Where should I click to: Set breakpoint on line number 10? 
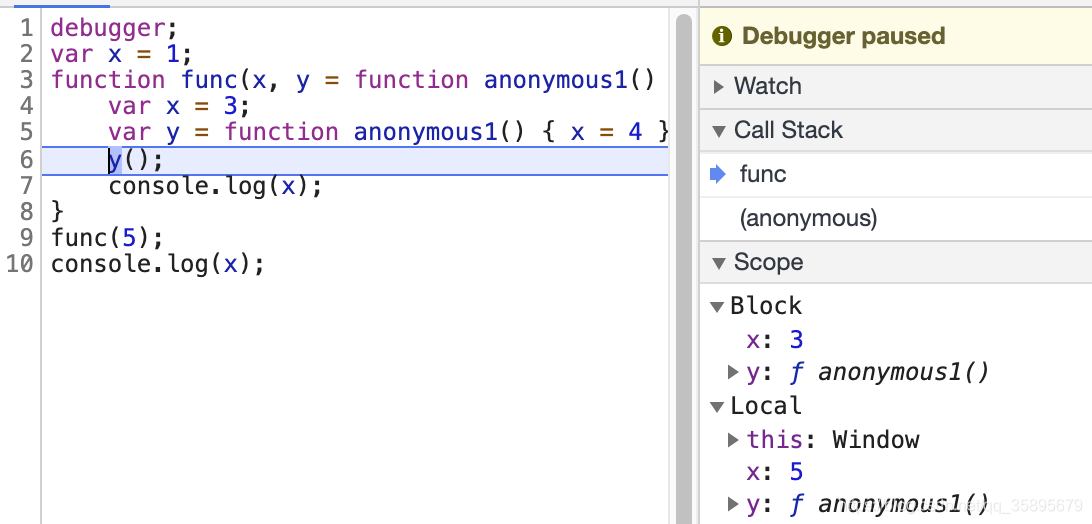coord(20,264)
